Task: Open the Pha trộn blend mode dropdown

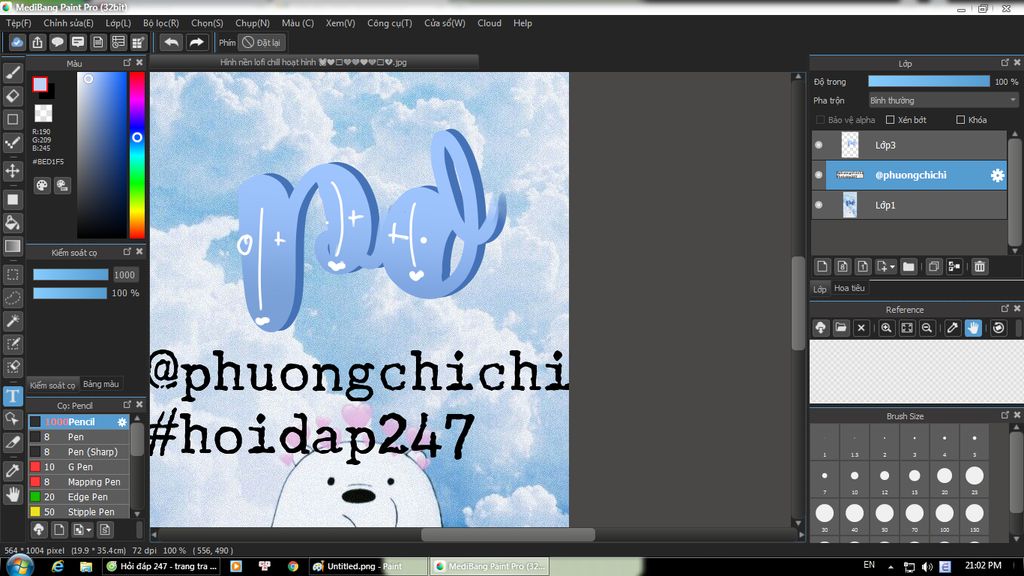Action: click(943, 101)
